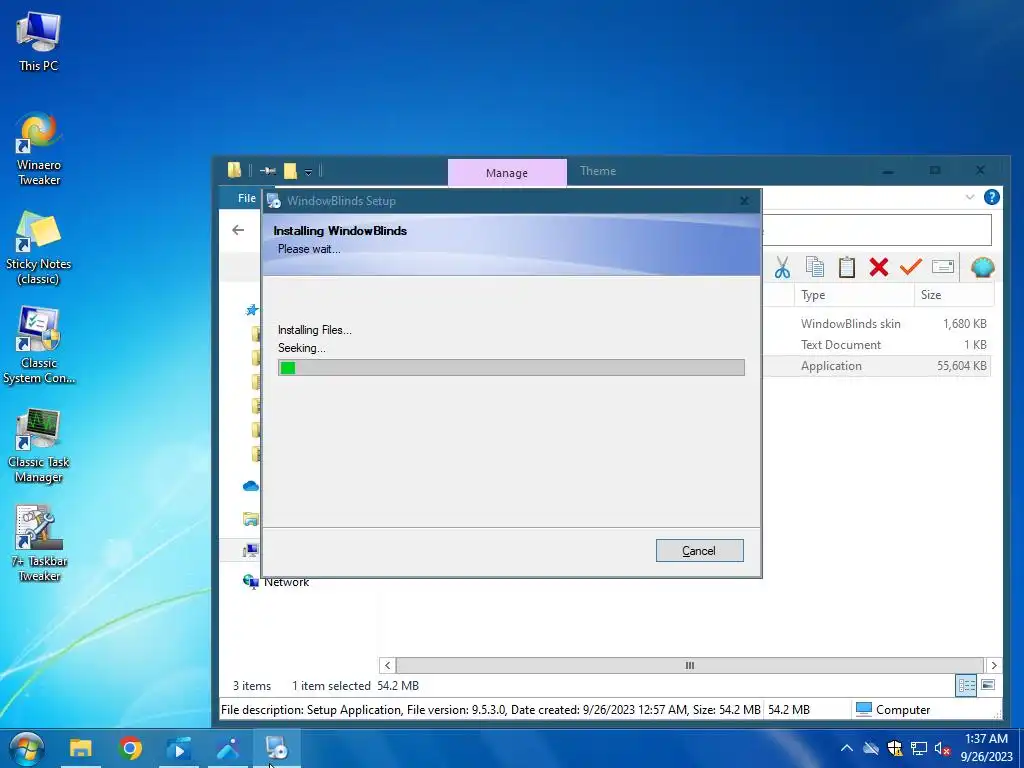1024x768 pixels.
Task: Click OneDrive cloud in navigation pane
Action: pyautogui.click(x=251, y=486)
